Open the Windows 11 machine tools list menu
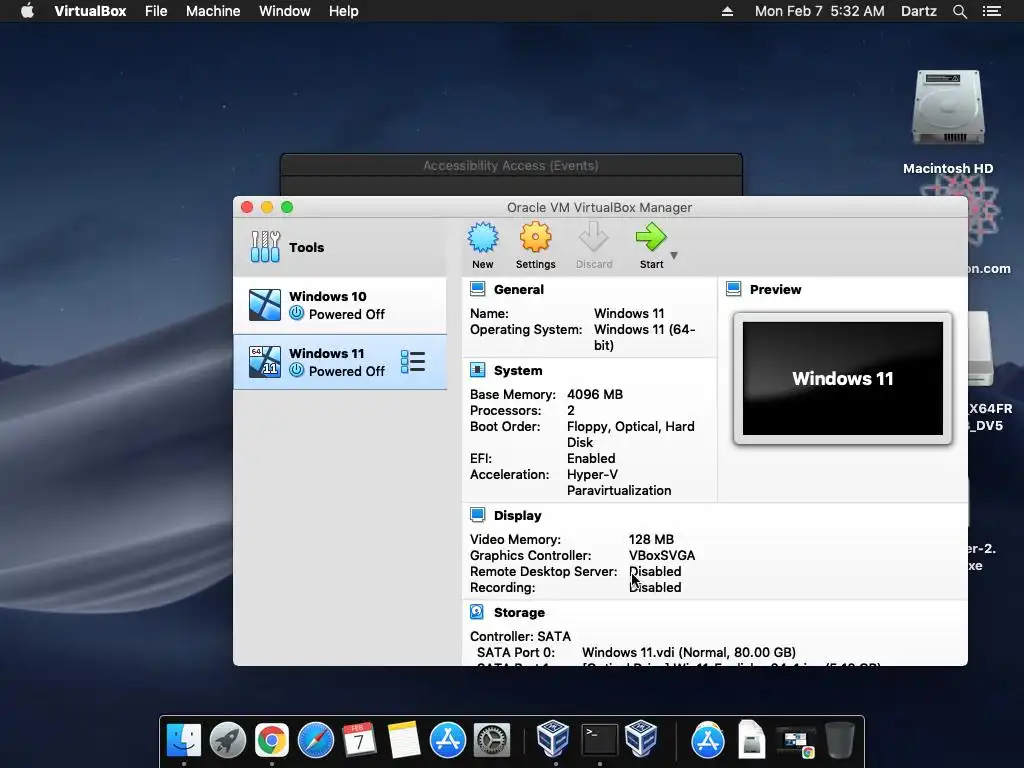Image resolution: width=1024 pixels, height=768 pixels. (413, 362)
